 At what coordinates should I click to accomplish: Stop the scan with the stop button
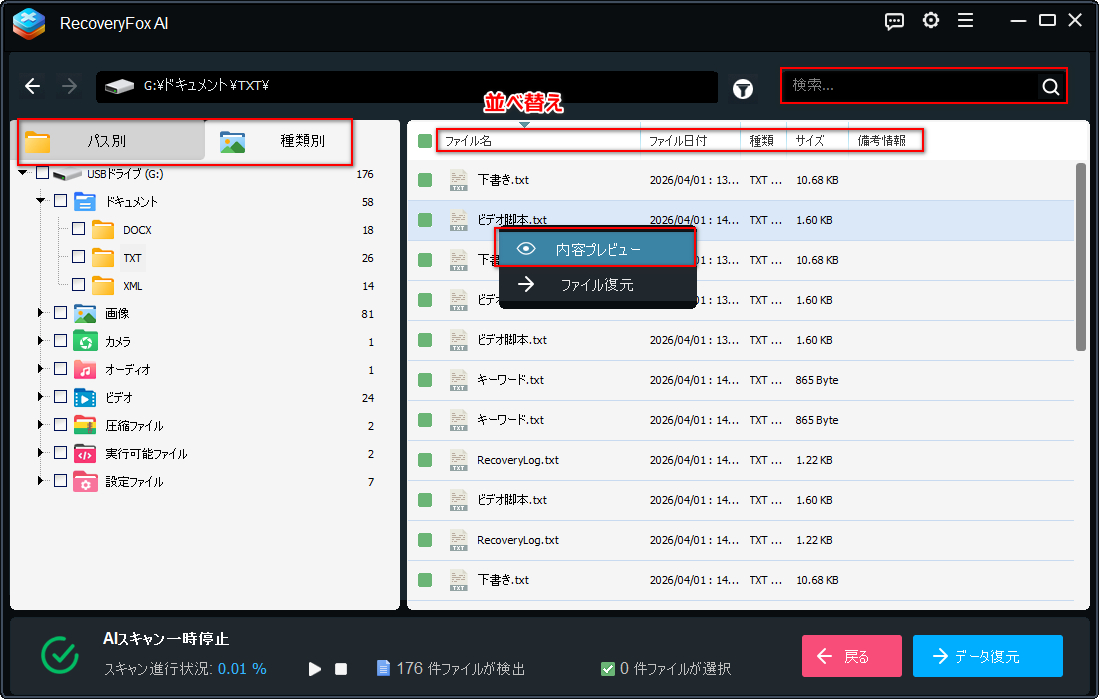pos(341,668)
